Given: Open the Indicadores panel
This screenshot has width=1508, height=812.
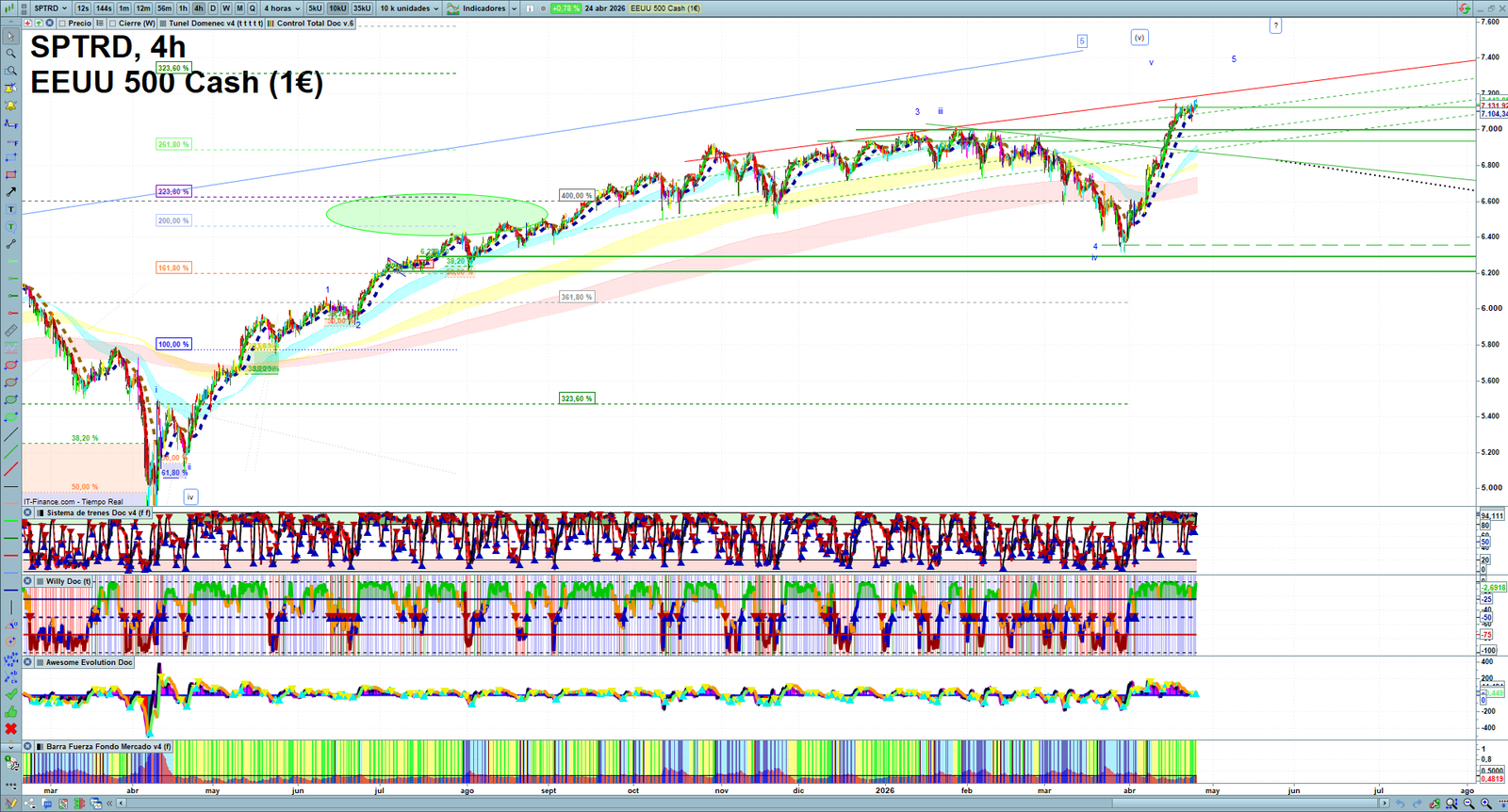Looking at the screenshot, I should [483, 8].
